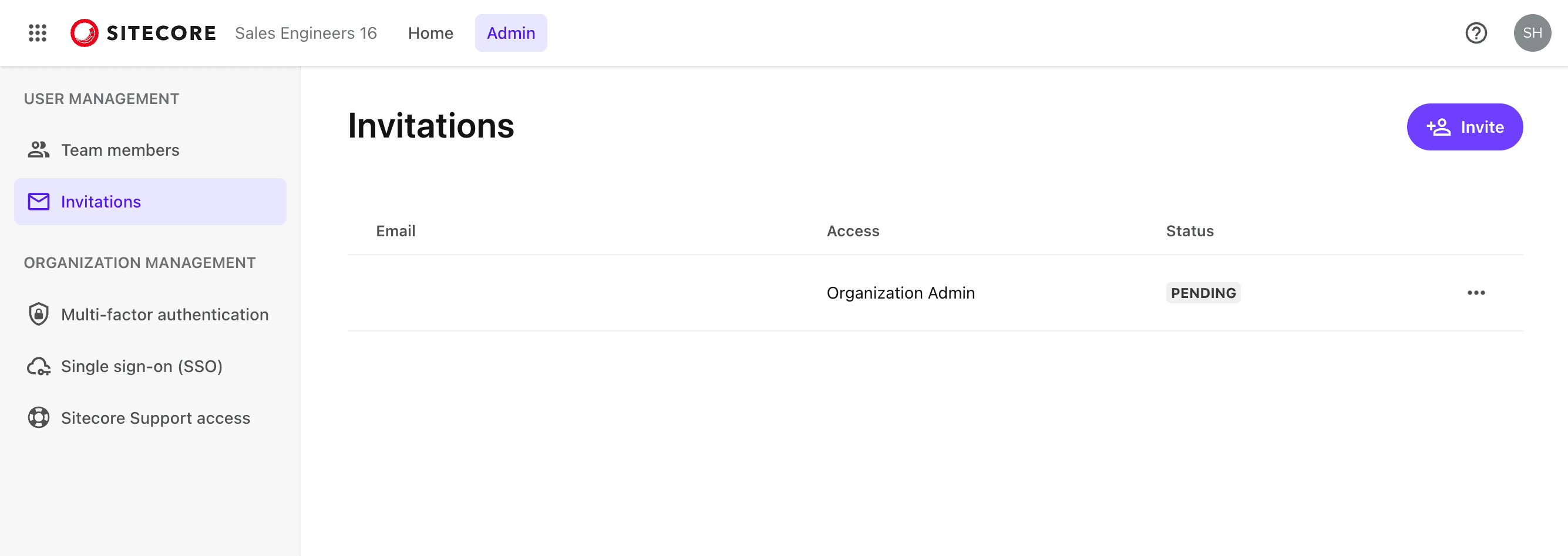Click the Sales Engineers 16 organization name
Screen dimensions: 1568x556
tap(305, 33)
